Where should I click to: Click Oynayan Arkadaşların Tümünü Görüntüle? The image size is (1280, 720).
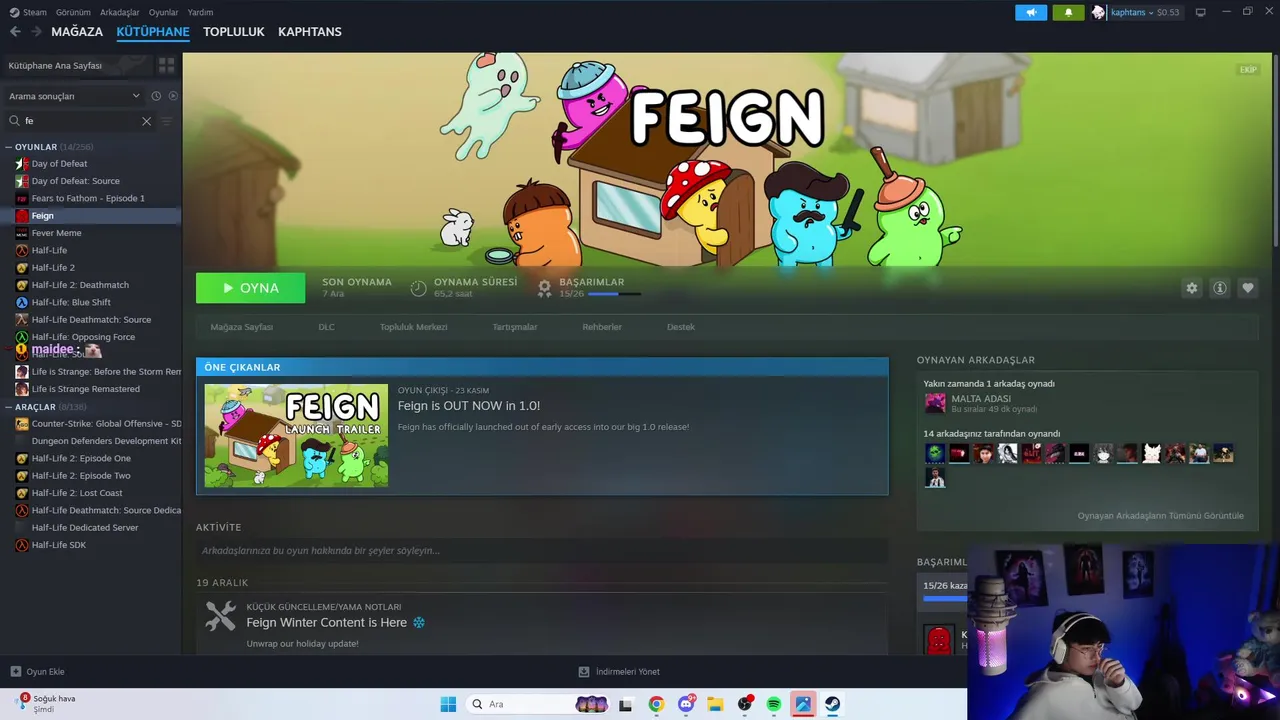[1161, 516]
